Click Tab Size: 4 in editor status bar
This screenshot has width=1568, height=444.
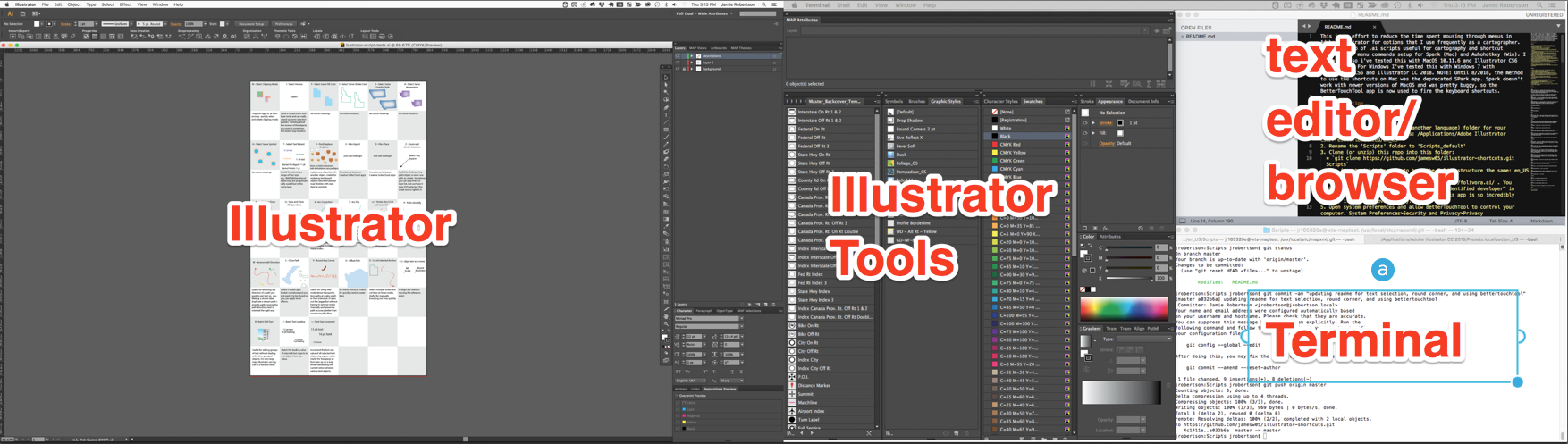(1501, 221)
